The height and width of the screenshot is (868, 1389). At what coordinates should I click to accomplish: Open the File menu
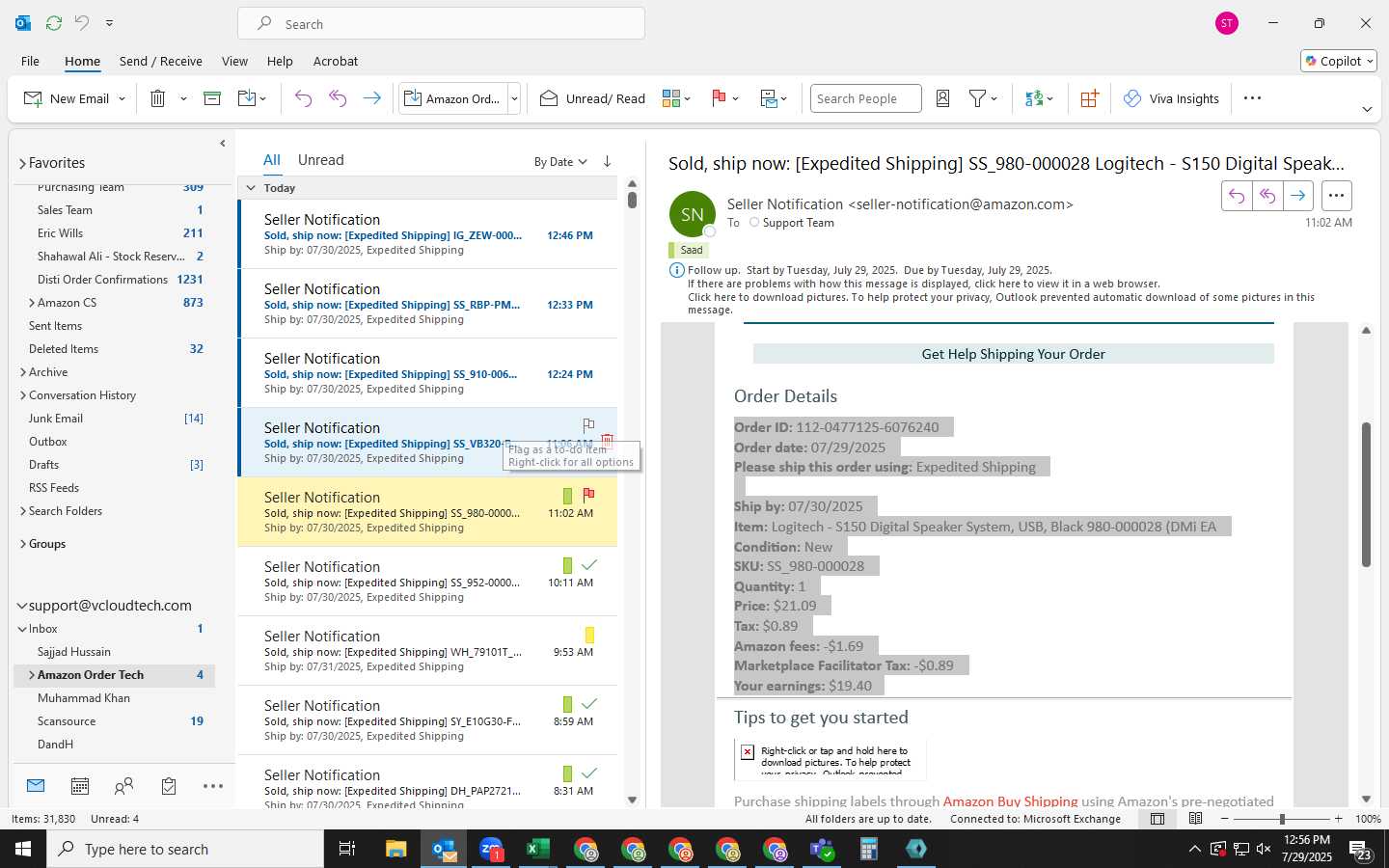click(x=30, y=61)
